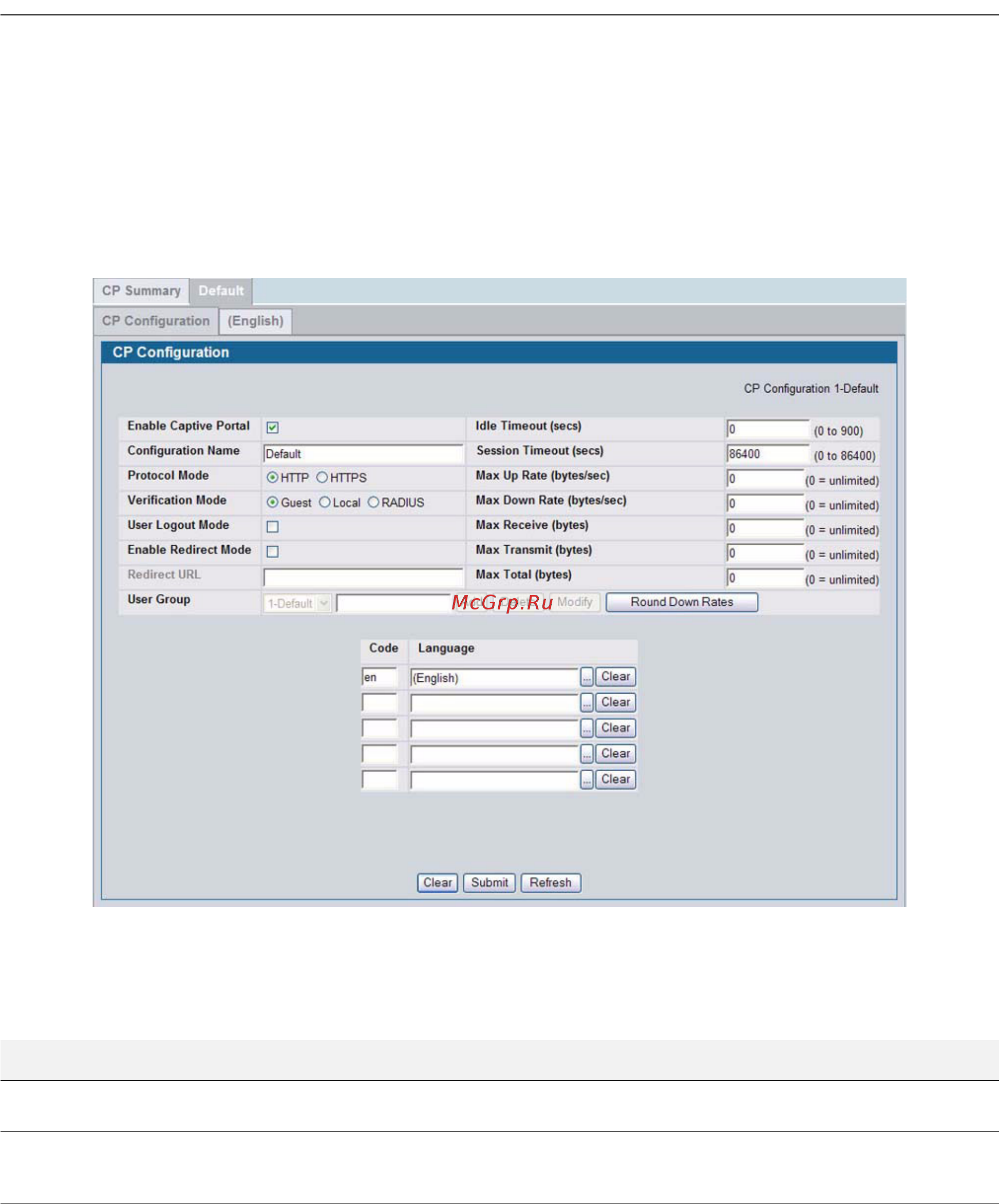Refresh the CP configuration page

point(551,883)
